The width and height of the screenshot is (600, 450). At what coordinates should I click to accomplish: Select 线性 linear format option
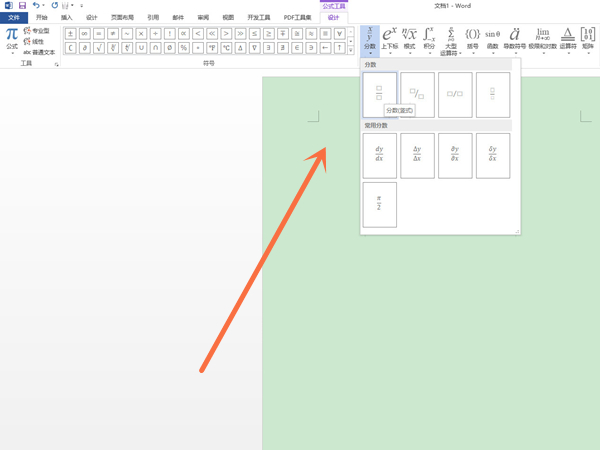(36, 41)
